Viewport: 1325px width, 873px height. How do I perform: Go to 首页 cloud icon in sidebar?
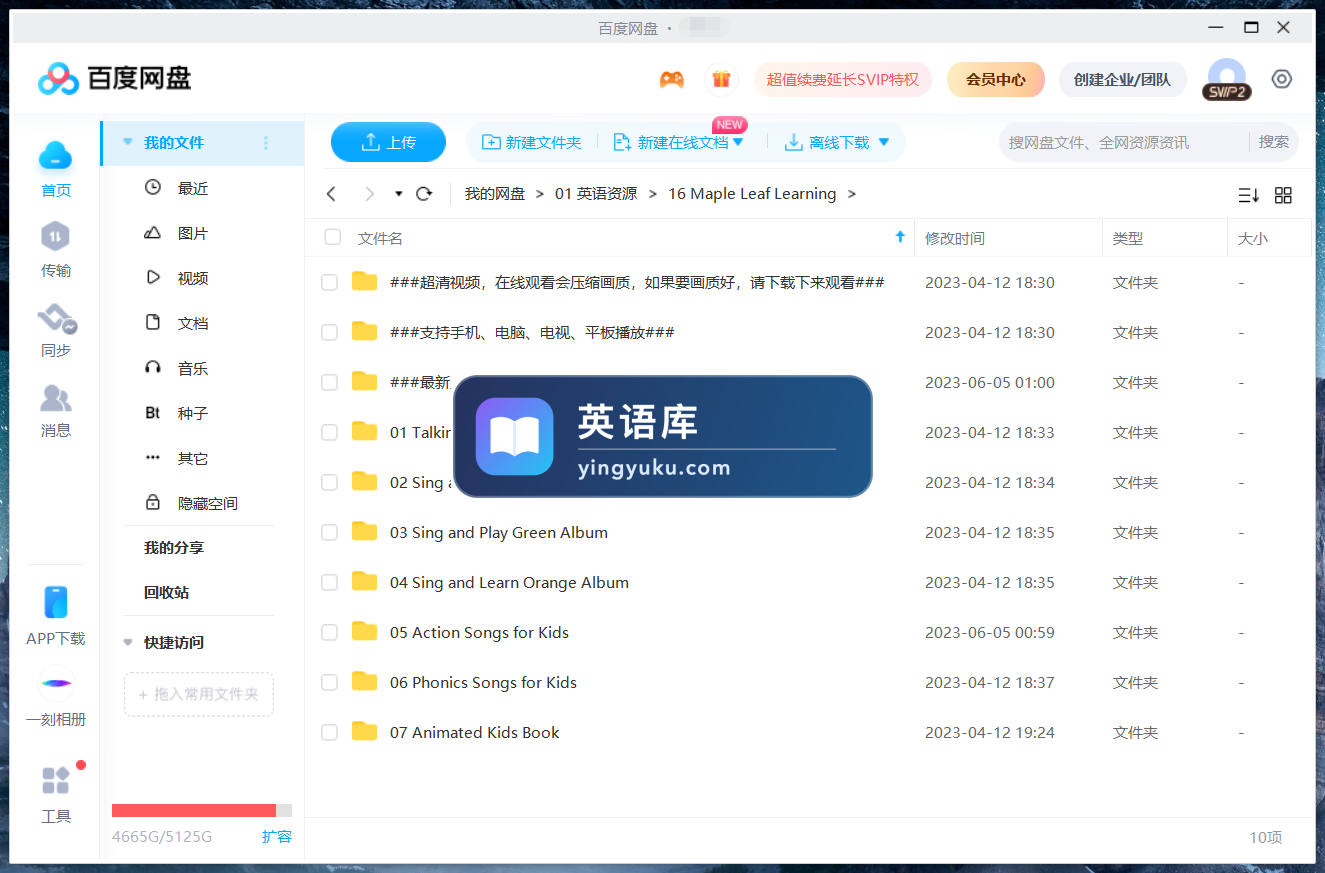click(x=56, y=156)
